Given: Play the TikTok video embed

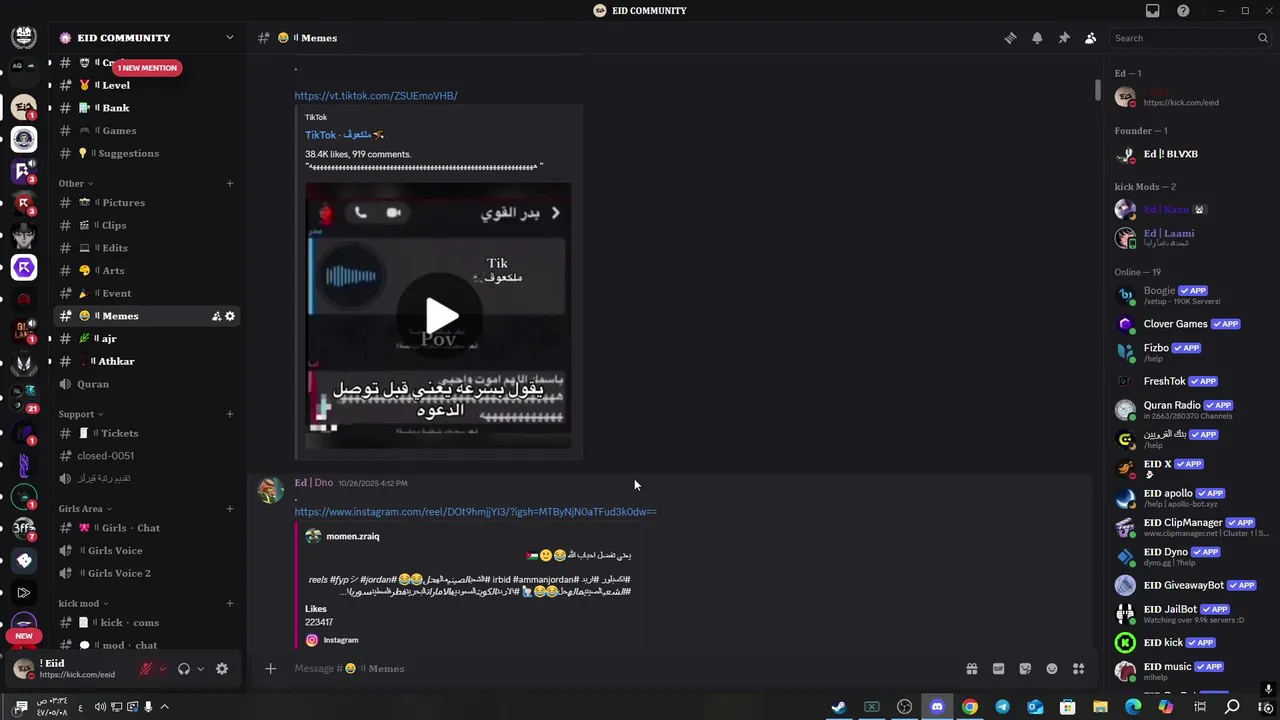Looking at the screenshot, I should [441, 317].
